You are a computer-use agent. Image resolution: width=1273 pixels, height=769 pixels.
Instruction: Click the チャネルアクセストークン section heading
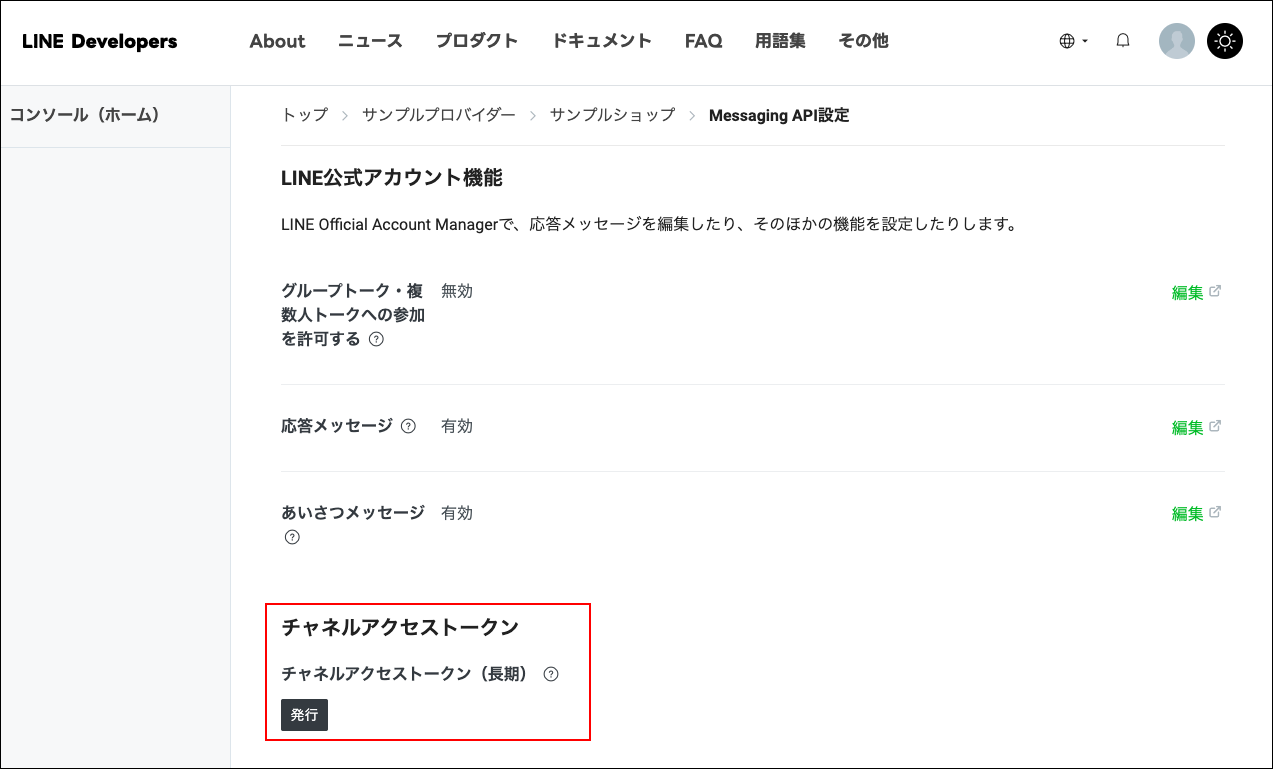[x=400, y=627]
